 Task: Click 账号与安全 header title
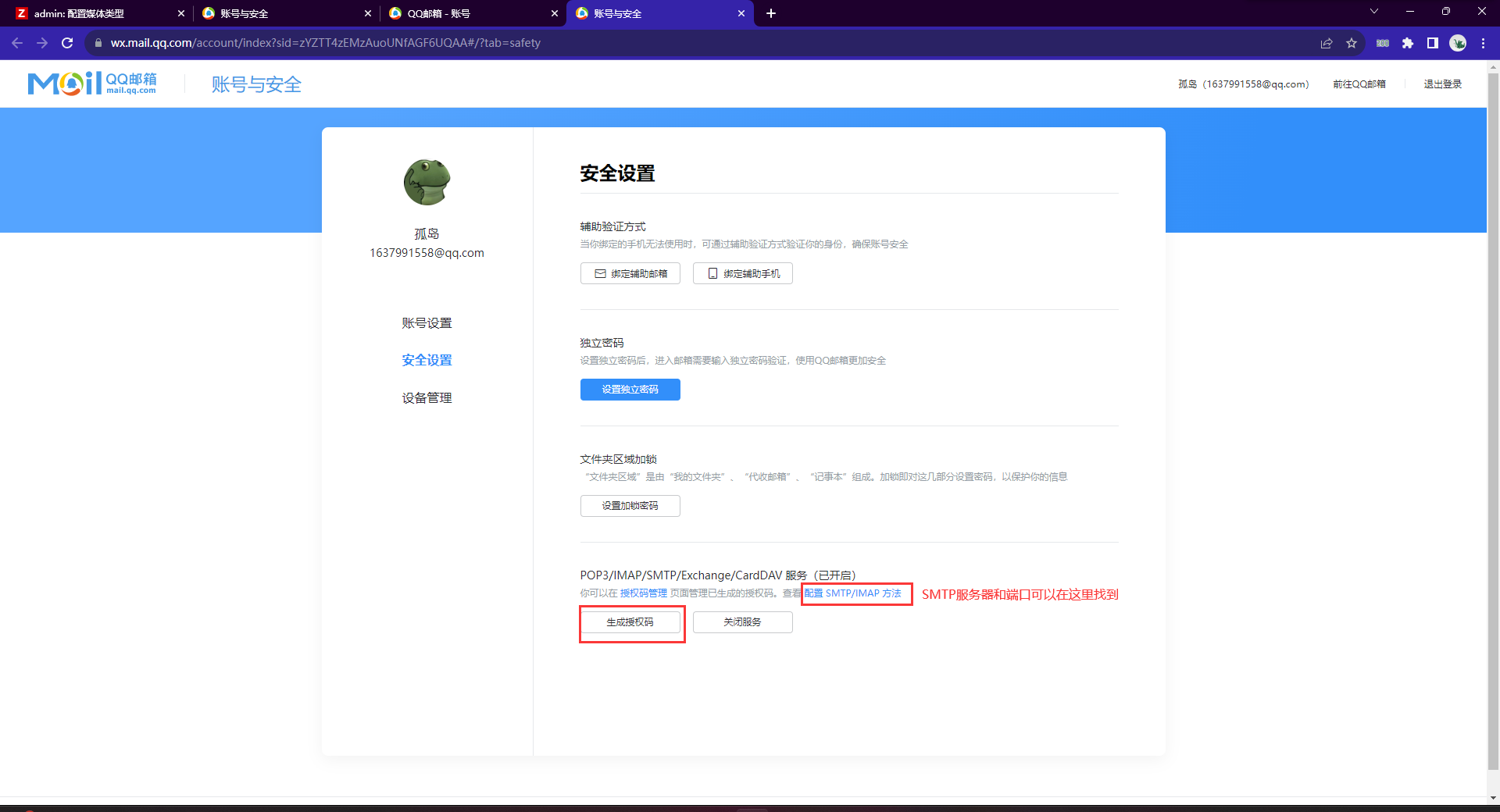(256, 84)
